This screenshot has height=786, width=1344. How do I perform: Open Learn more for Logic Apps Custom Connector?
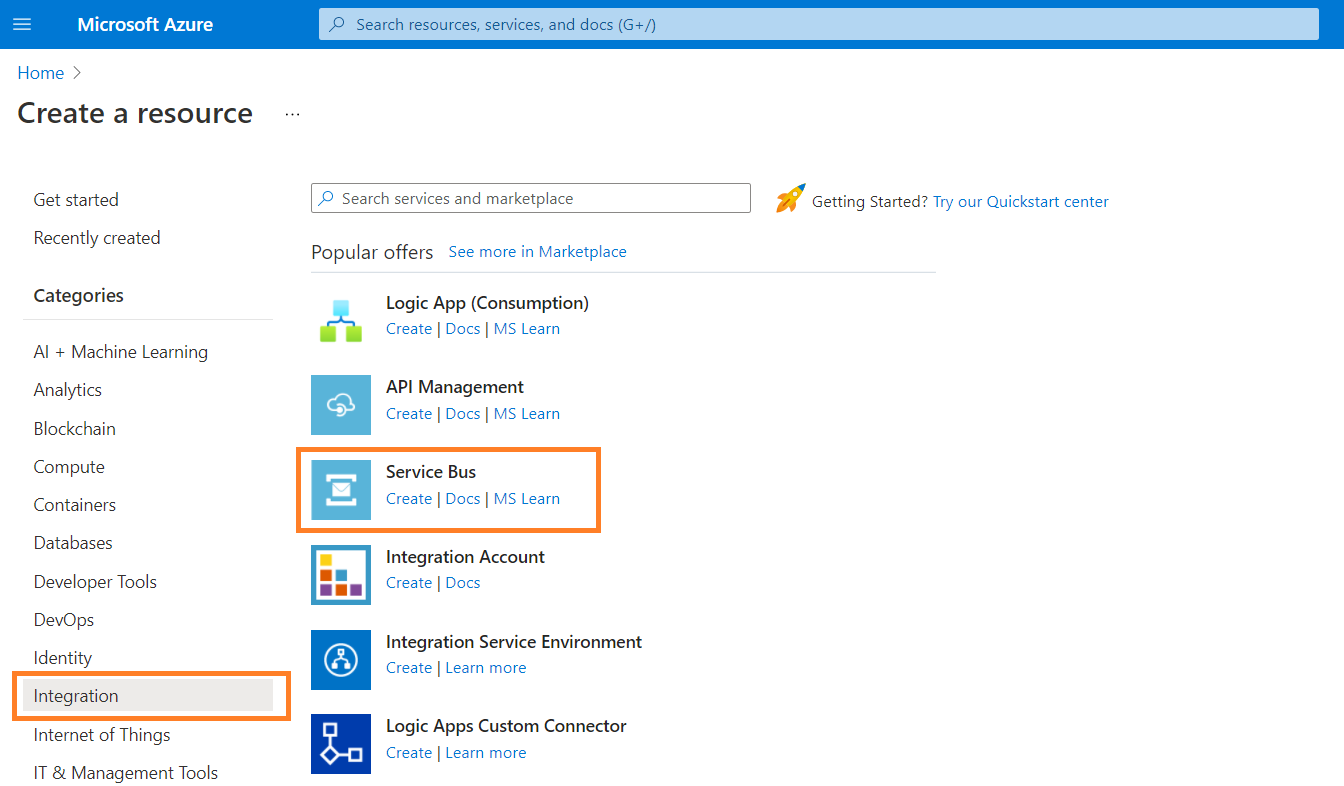(x=486, y=753)
